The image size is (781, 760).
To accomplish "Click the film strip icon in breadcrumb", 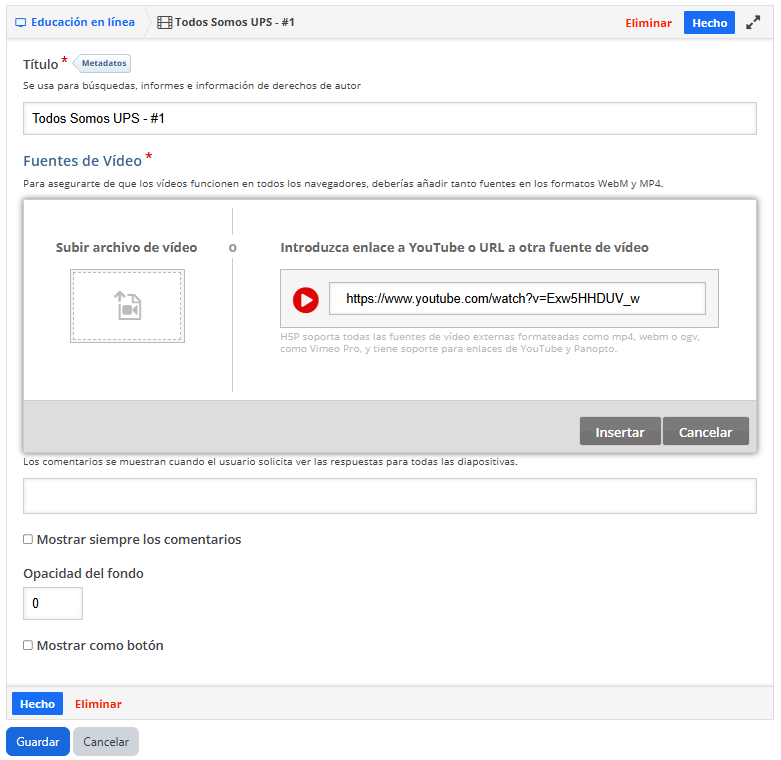I will point(165,22).
